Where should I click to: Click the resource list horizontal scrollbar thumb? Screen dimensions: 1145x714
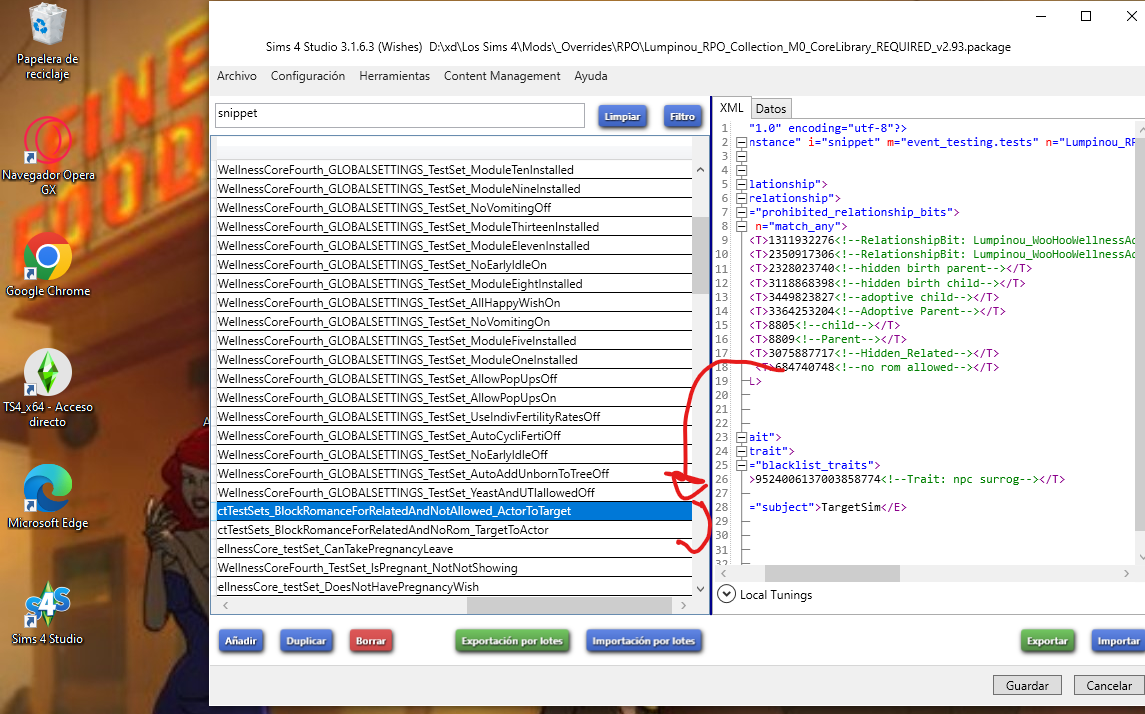pyautogui.click(x=569, y=605)
